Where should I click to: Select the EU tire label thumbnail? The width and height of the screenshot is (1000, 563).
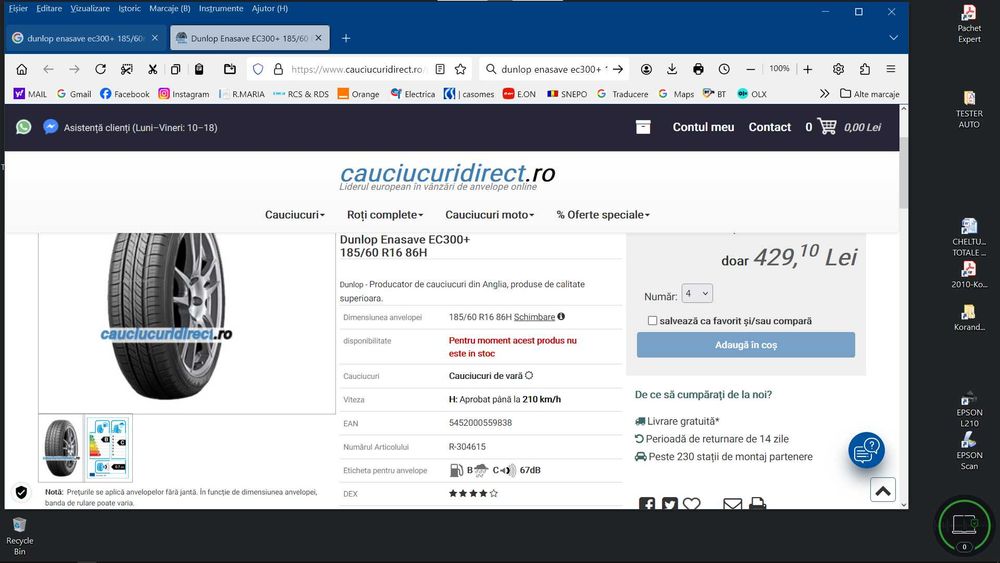point(108,448)
